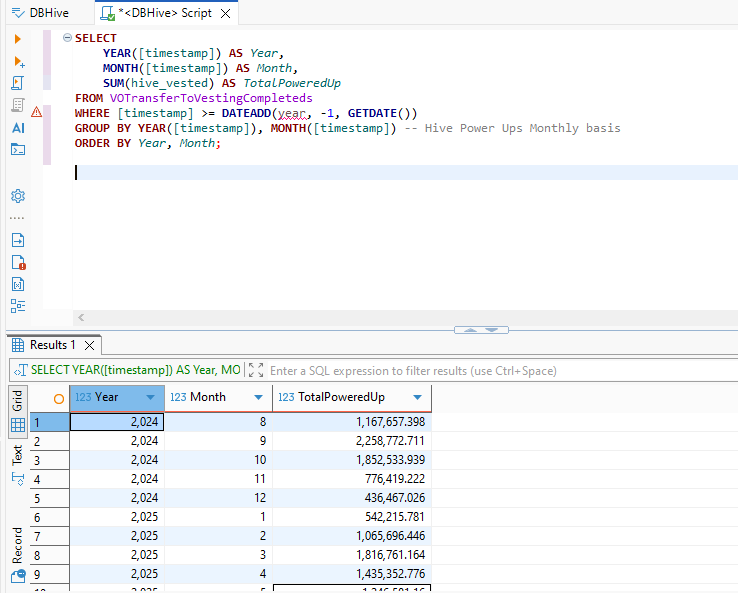Click the SELECT query text in results bar
Image resolution: width=738 pixels, height=593 pixels.
pos(136,370)
